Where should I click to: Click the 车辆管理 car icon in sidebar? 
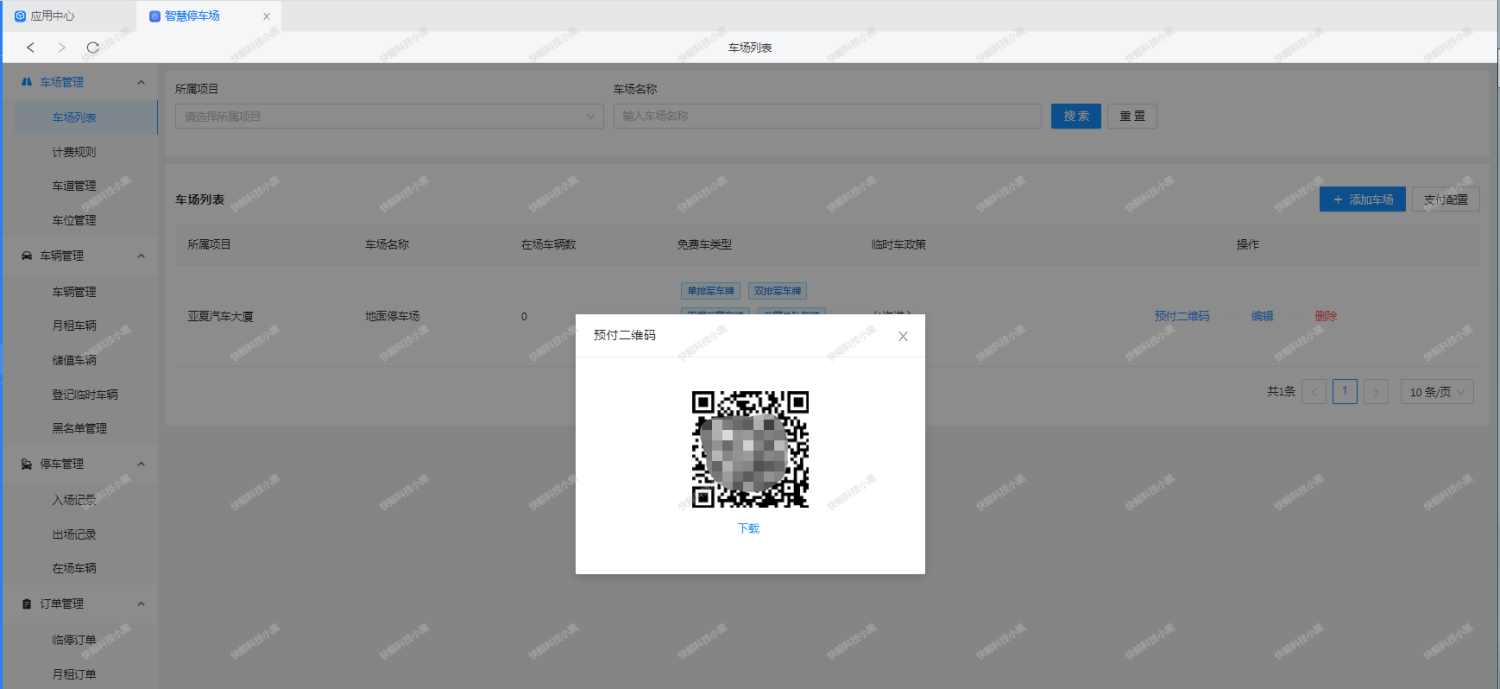pos(26,256)
